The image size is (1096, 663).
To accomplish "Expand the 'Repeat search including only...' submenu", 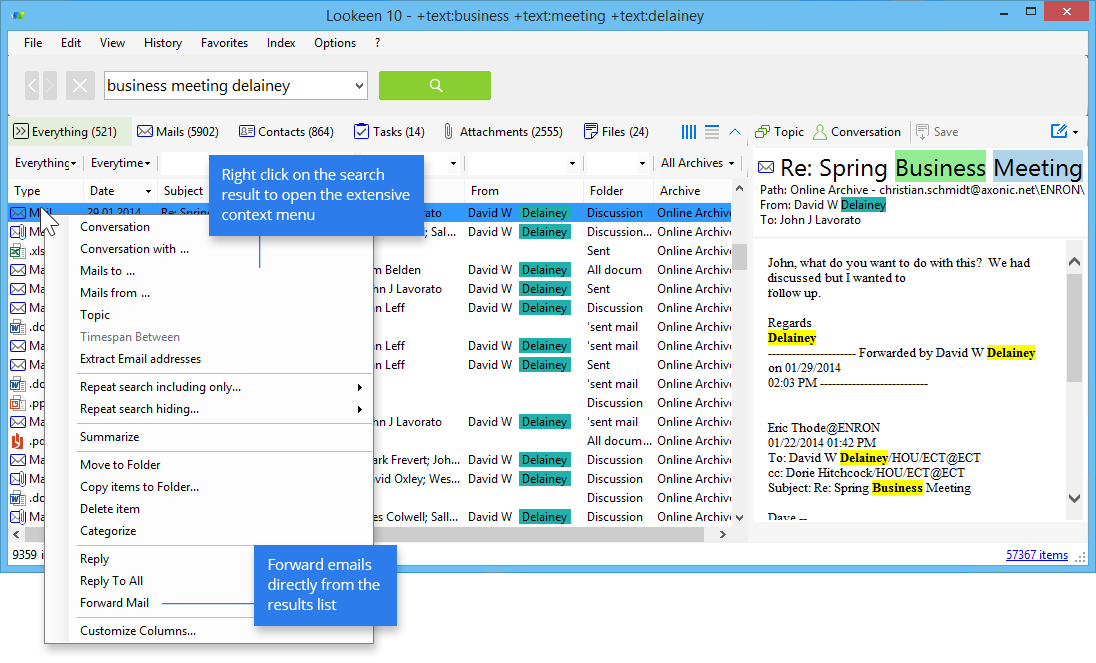I will (x=220, y=387).
